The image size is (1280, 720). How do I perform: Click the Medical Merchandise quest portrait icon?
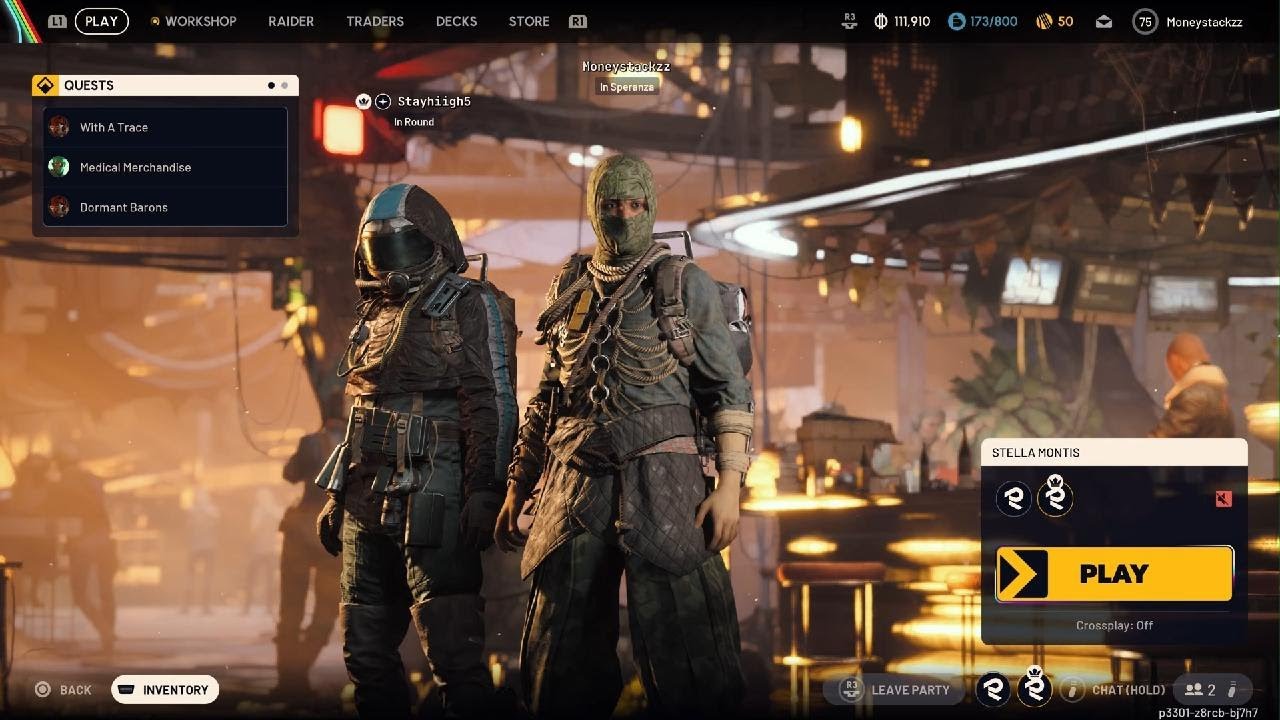pos(59,167)
